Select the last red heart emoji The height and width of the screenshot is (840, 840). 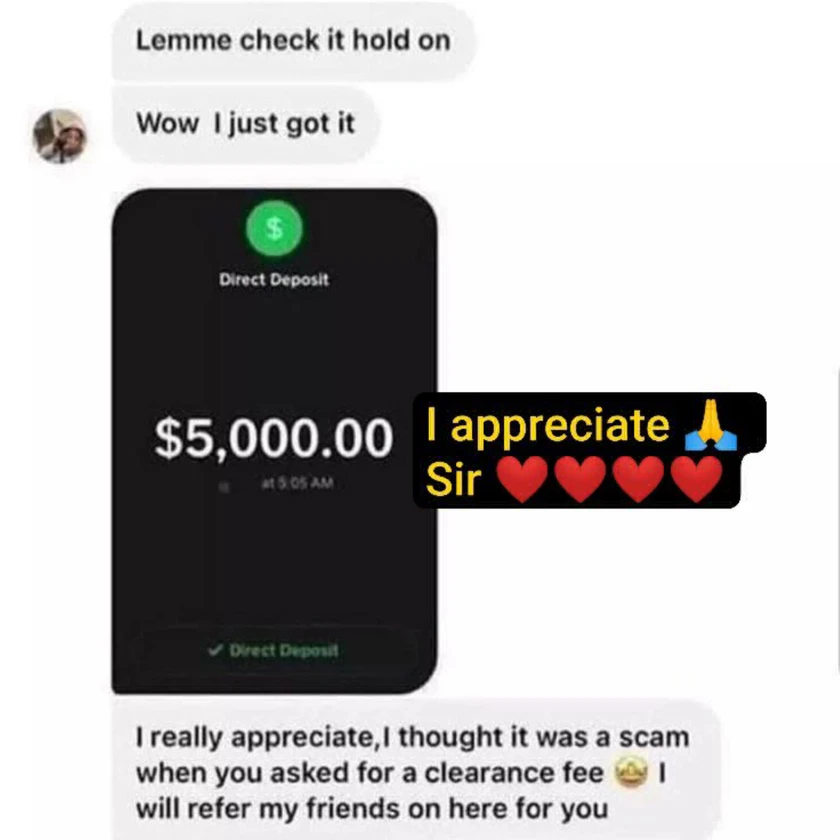pyautogui.click(x=696, y=479)
